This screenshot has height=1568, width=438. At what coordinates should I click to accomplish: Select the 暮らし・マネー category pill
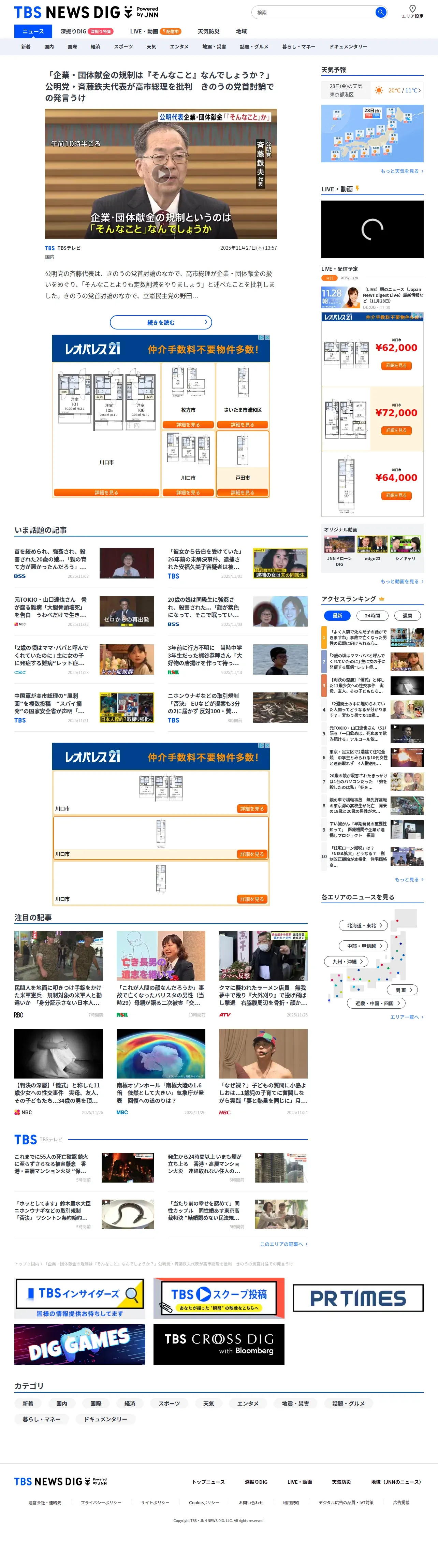tap(41, 1419)
